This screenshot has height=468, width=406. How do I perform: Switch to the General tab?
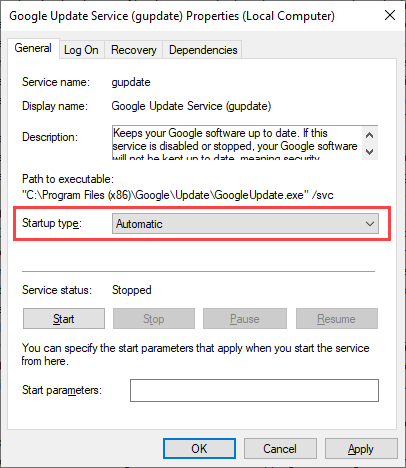click(33, 48)
